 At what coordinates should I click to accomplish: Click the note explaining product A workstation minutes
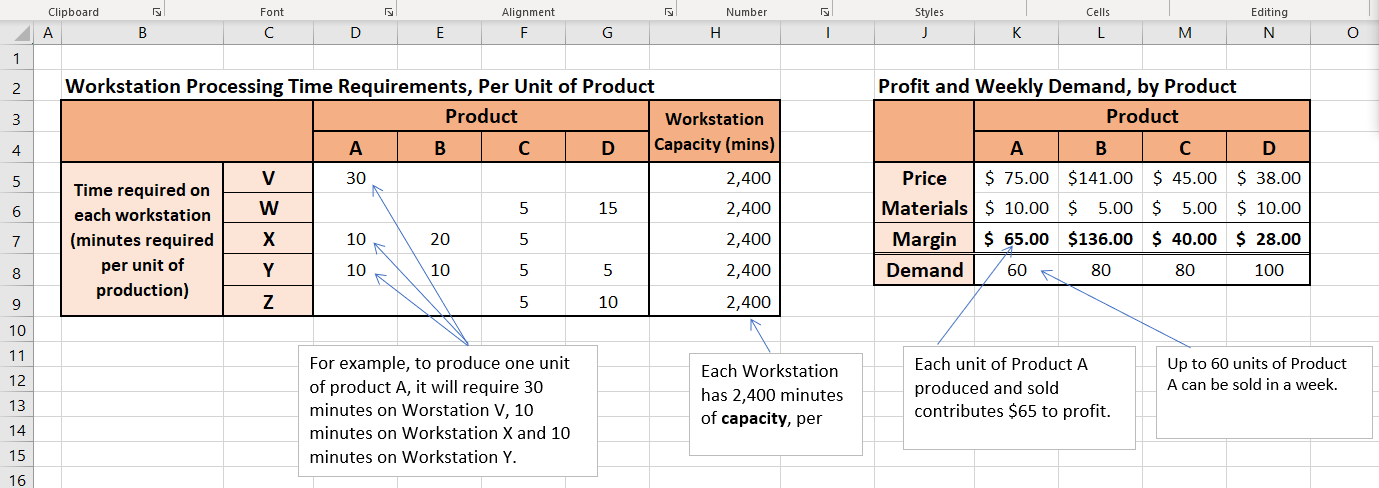pyautogui.click(x=448, y=410)
